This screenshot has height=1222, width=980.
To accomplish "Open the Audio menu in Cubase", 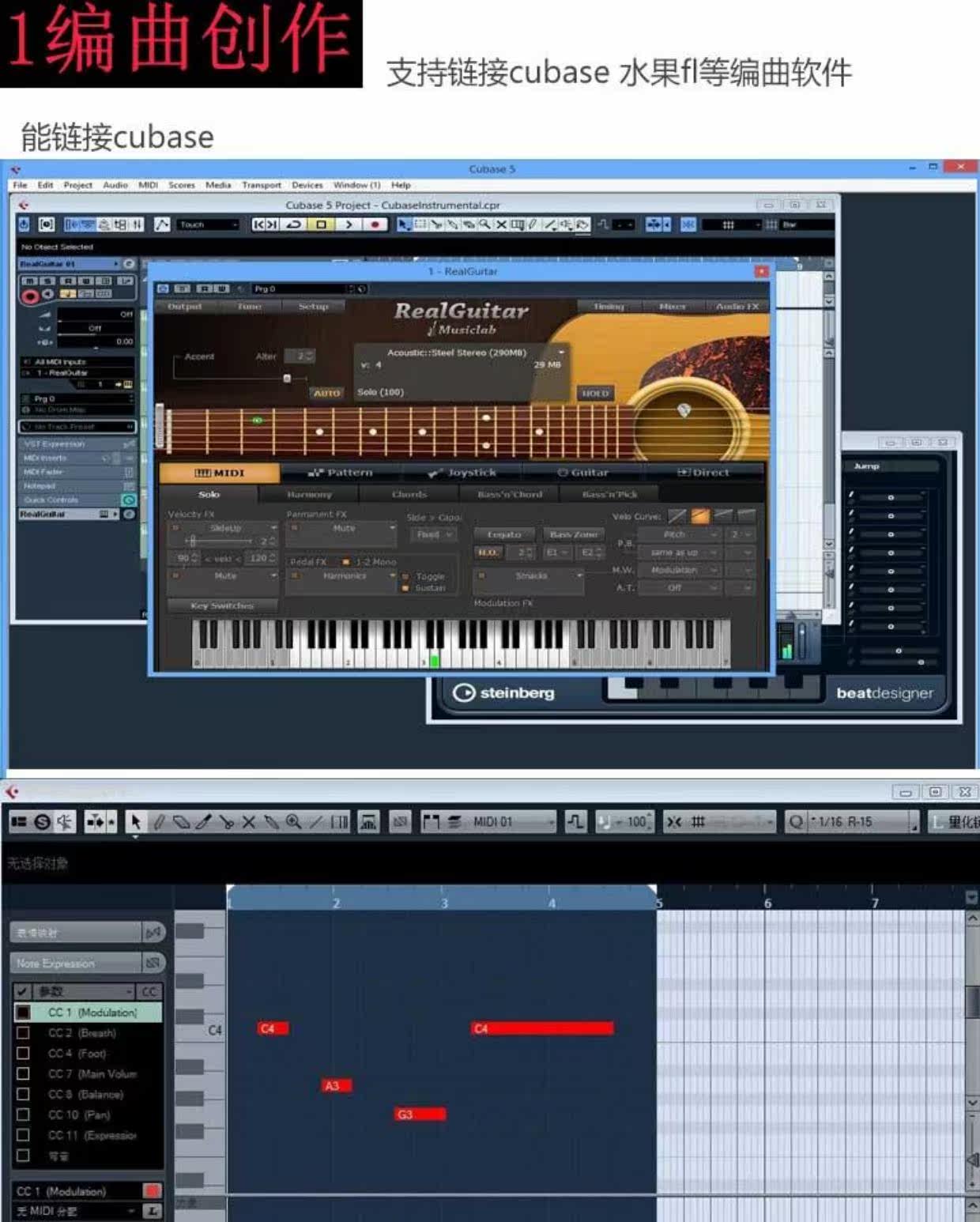I will 115,185.
